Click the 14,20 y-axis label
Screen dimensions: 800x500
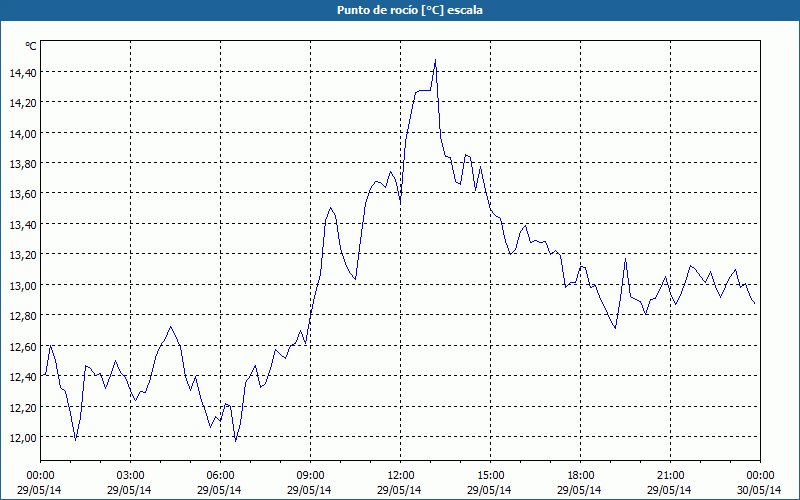pyautogui.click(x=23, y=103)
